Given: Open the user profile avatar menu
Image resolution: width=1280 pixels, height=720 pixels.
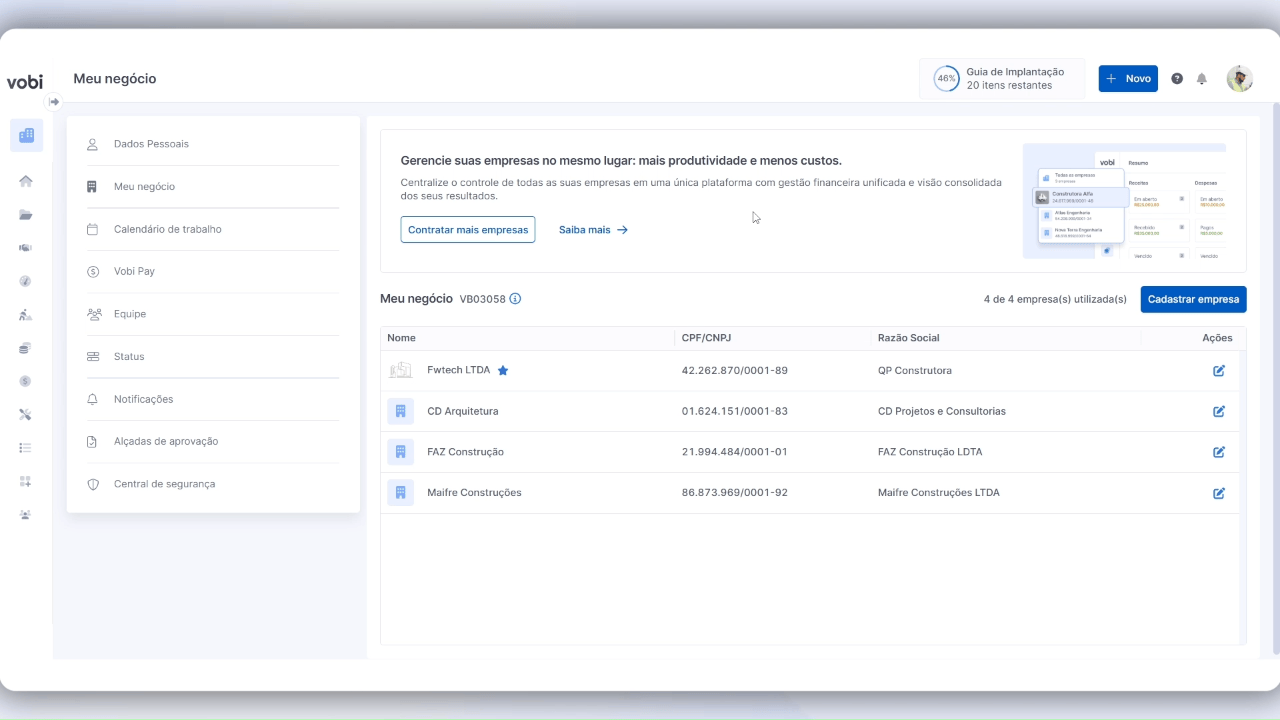Looking at the screenshot, I should point(1239,79).
